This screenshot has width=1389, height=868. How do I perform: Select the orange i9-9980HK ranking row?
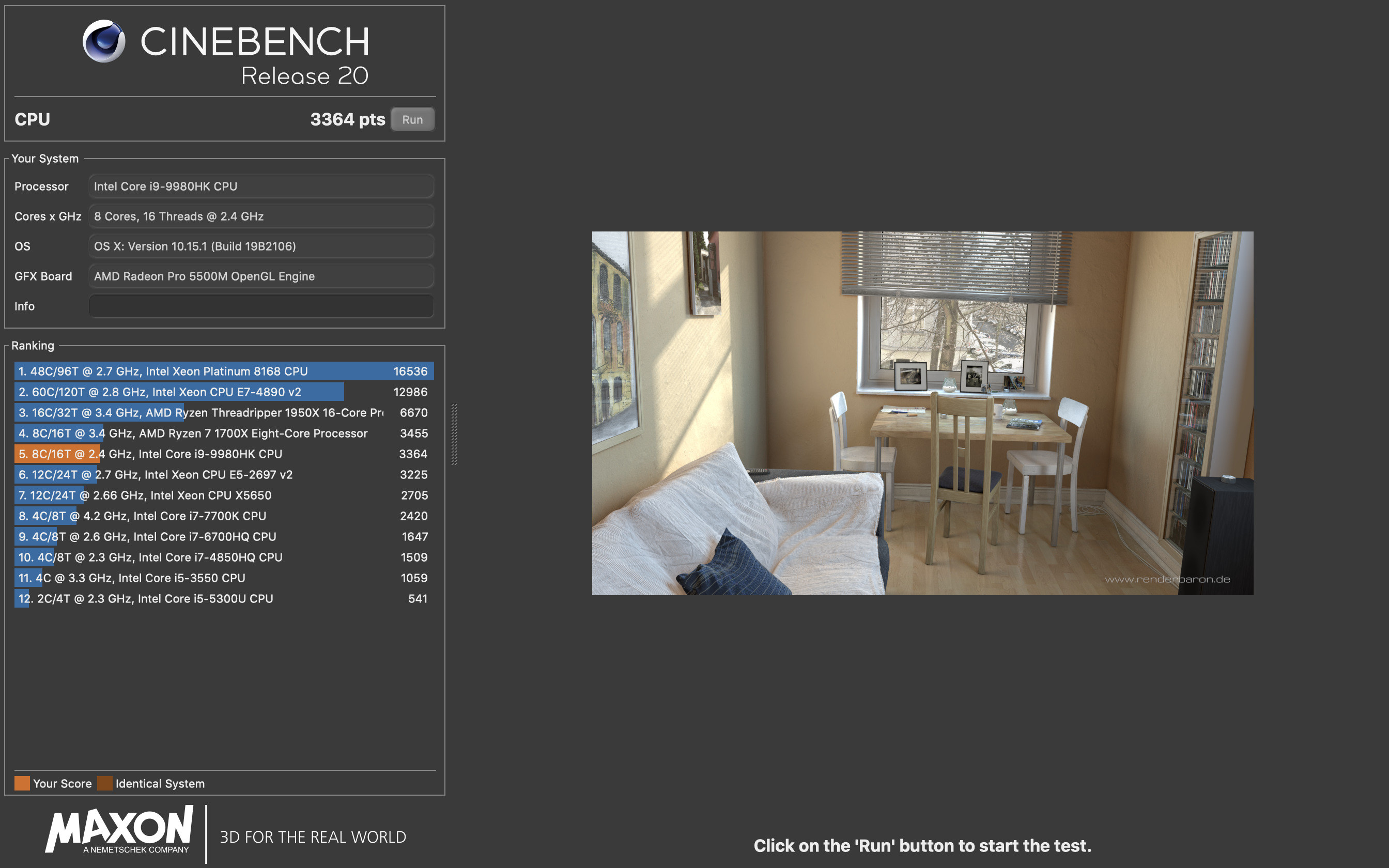(x=224, y=454)
